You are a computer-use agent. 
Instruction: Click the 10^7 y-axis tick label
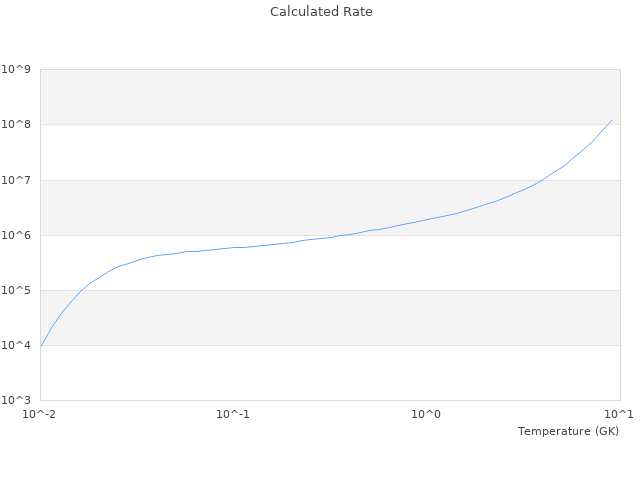(16, 180)
